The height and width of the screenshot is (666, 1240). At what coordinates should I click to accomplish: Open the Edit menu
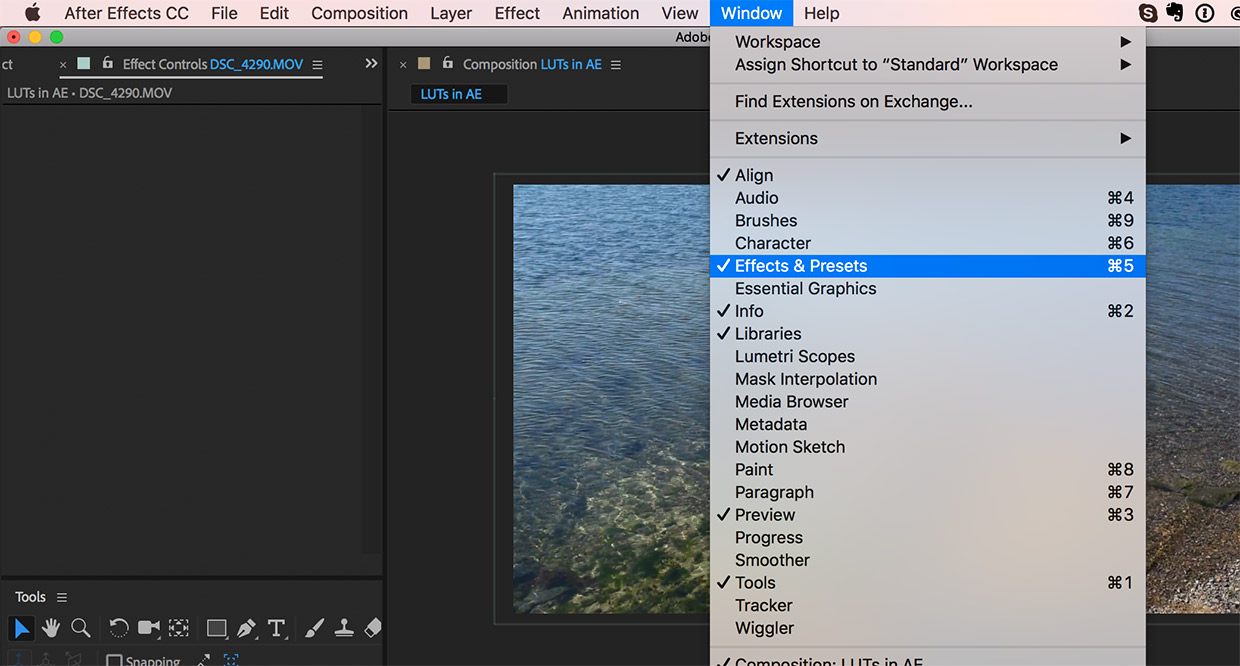click(274, 13)
